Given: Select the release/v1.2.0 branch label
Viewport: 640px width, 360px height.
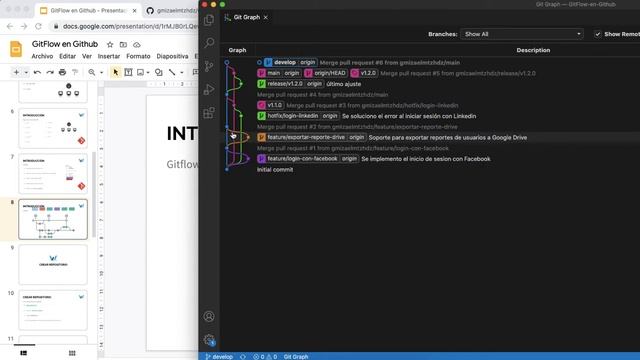Looking at the screenshot, I should coord(285,84).
